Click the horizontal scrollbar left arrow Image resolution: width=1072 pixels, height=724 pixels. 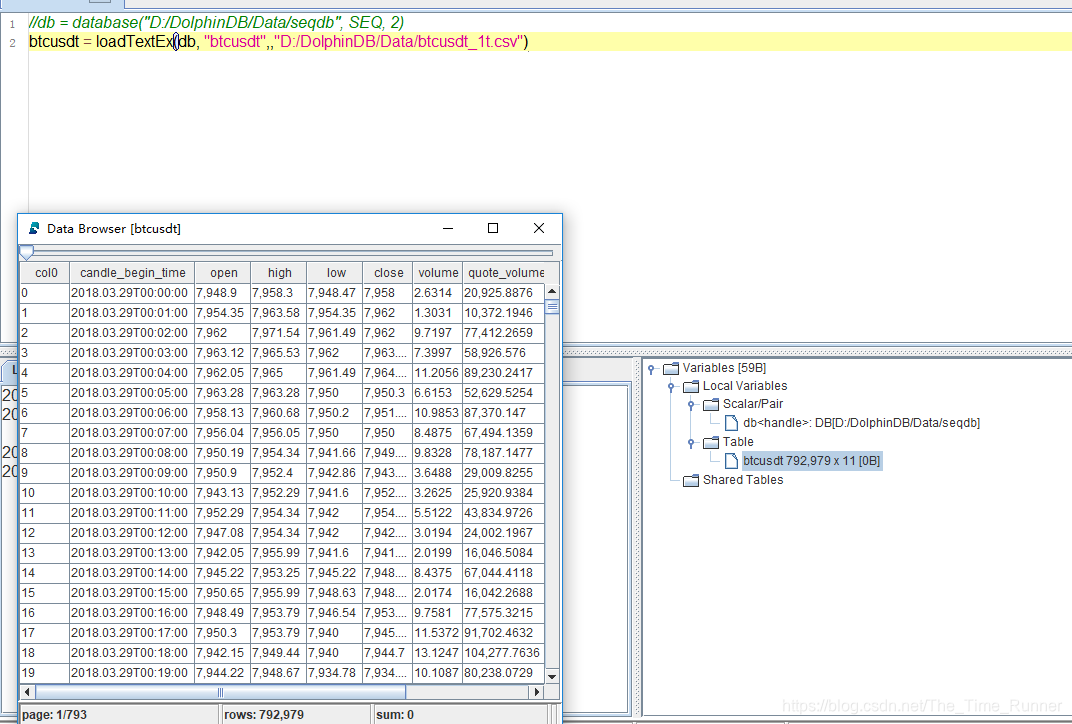tap(27, 692)
